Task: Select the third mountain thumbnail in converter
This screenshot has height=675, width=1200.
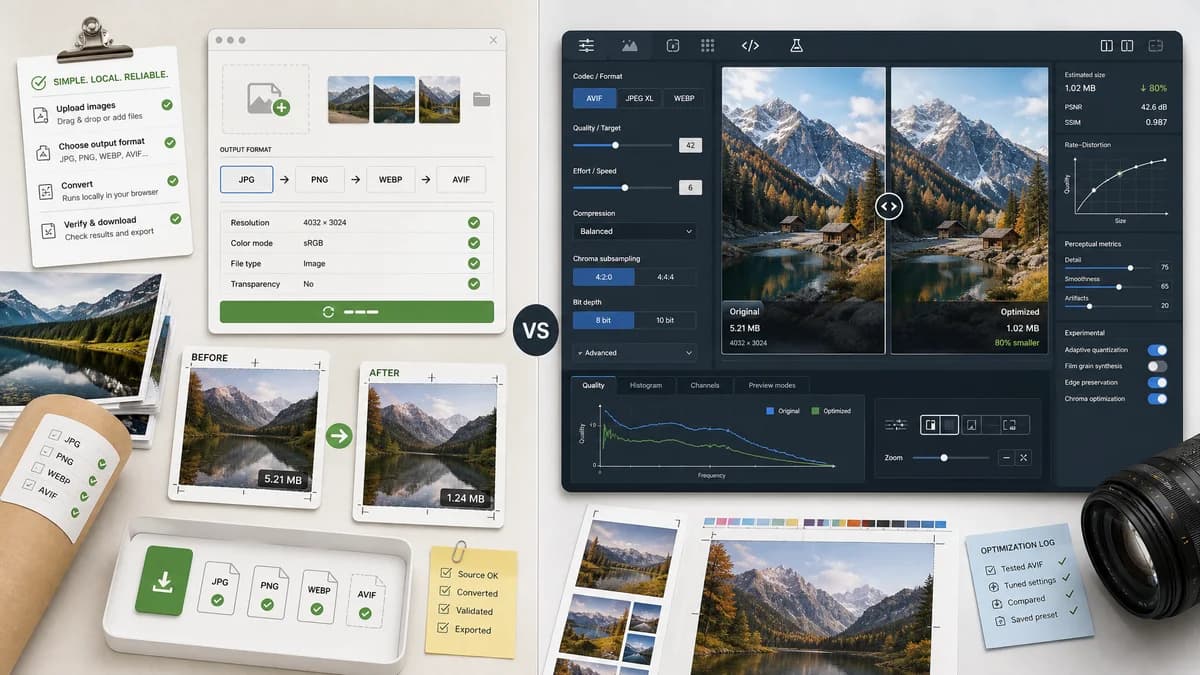Action: pos(439,99)
